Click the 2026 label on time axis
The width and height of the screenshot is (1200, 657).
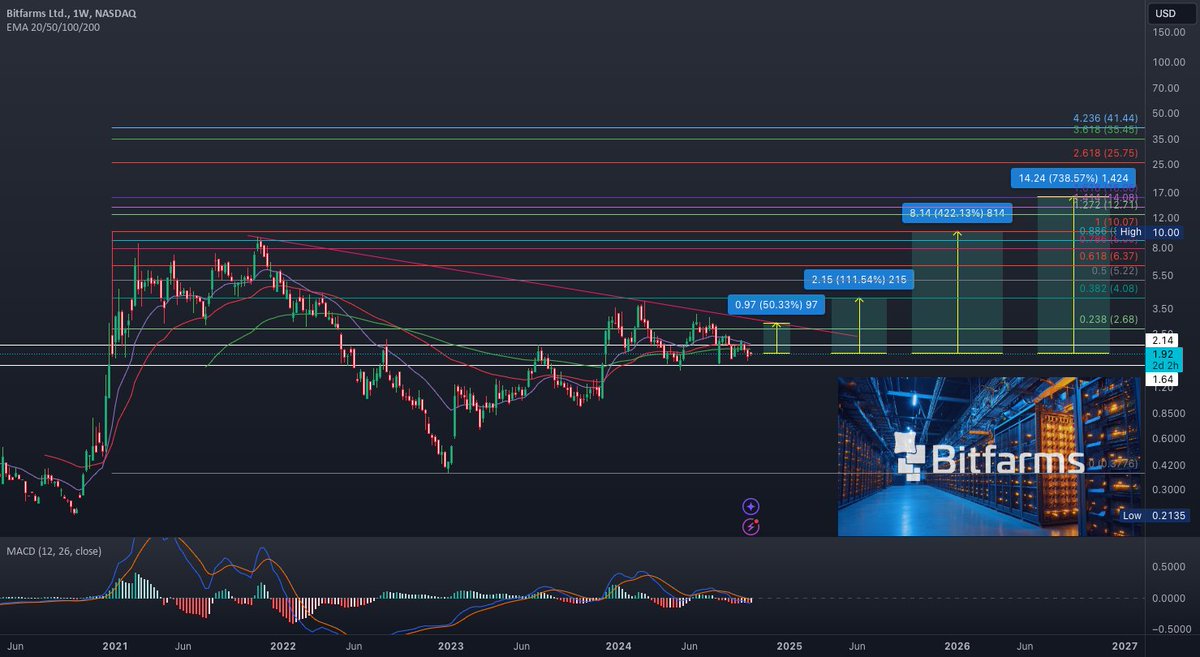(x=957, y=647)
